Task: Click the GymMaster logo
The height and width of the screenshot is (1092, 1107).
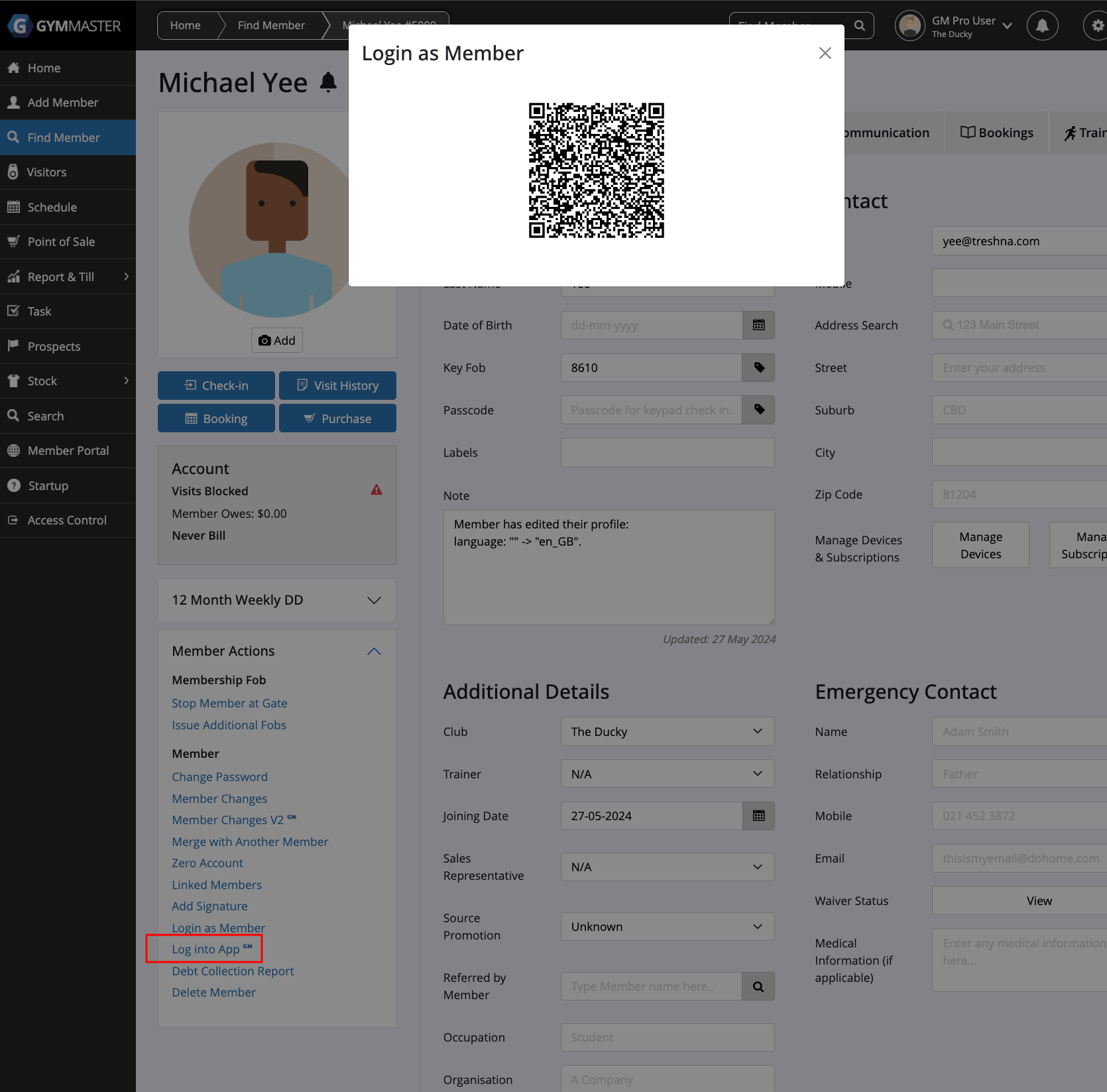Action: click(64, 26)
